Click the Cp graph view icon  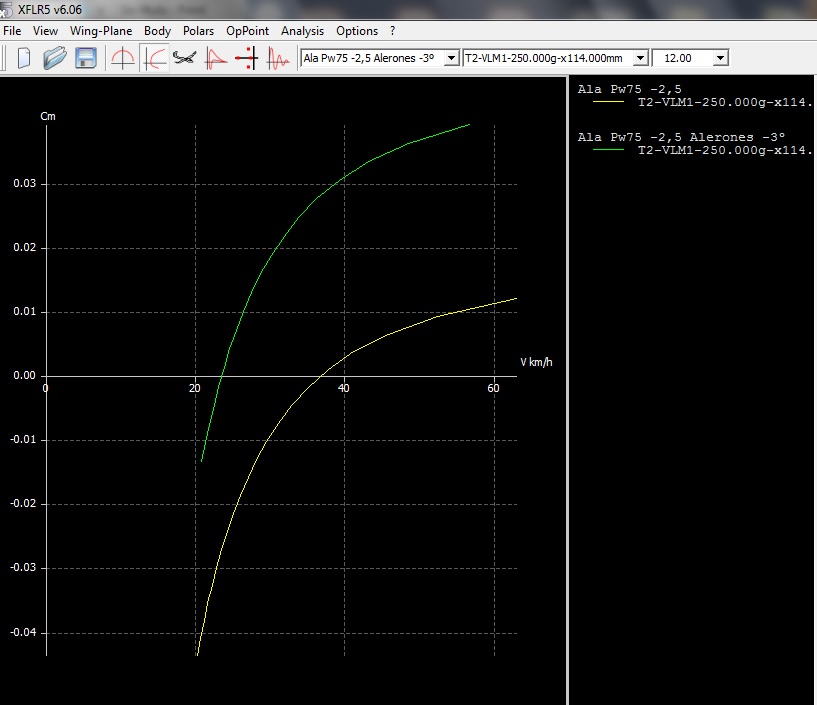click(x=216, y=58)
